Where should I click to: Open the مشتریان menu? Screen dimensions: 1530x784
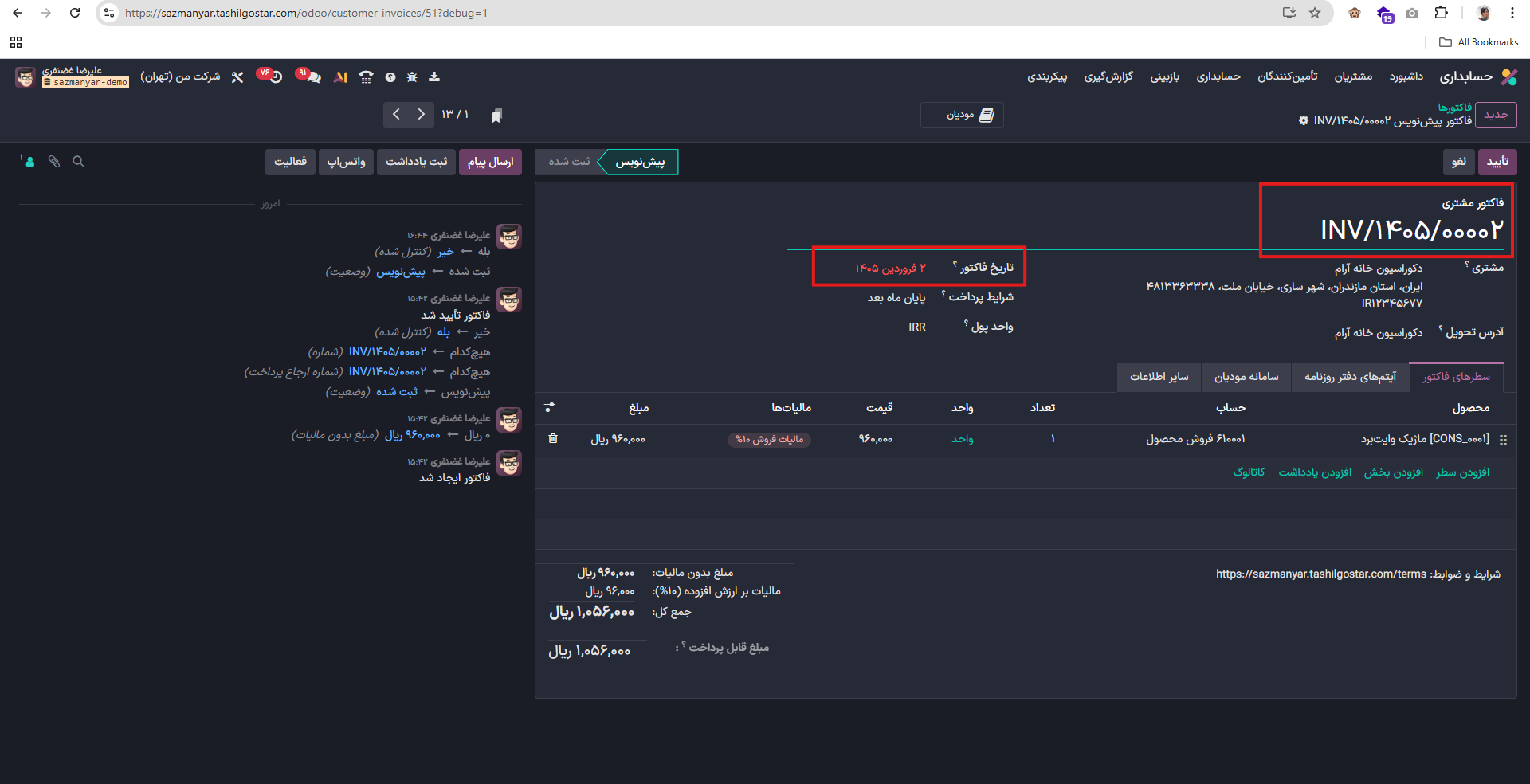point(1353,76)
